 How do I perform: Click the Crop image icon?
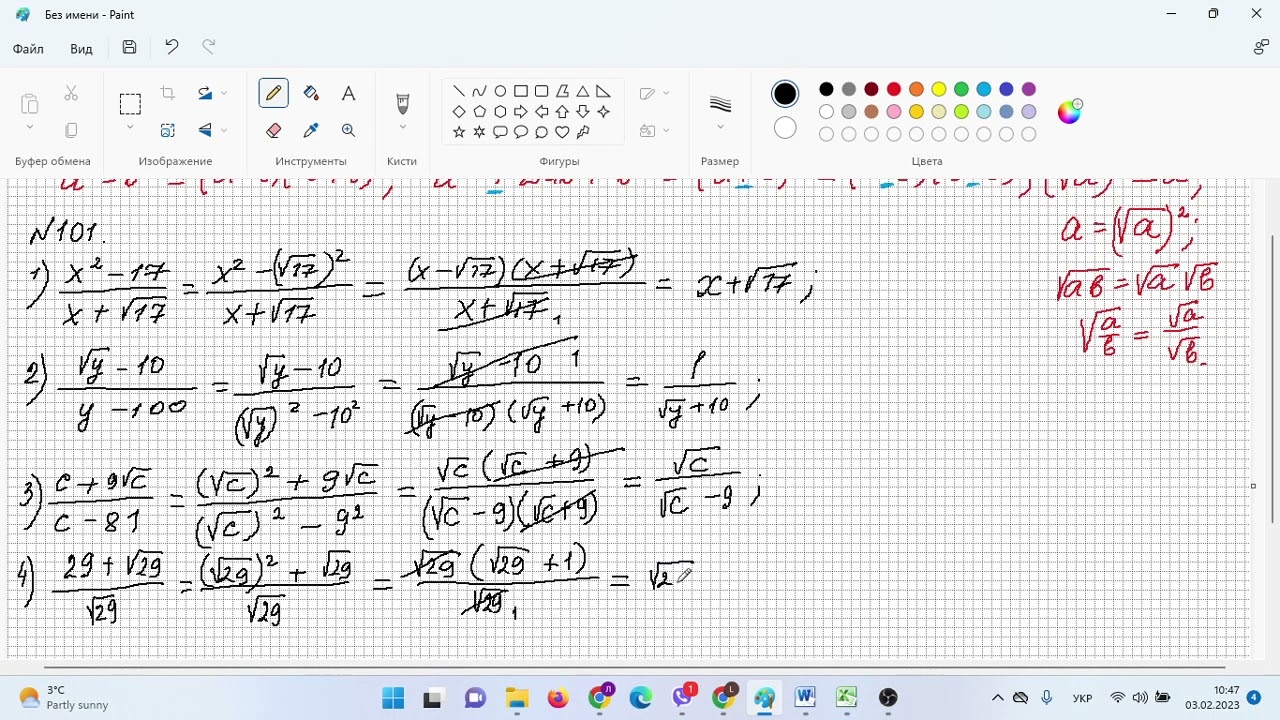click(x=168, y=93)
